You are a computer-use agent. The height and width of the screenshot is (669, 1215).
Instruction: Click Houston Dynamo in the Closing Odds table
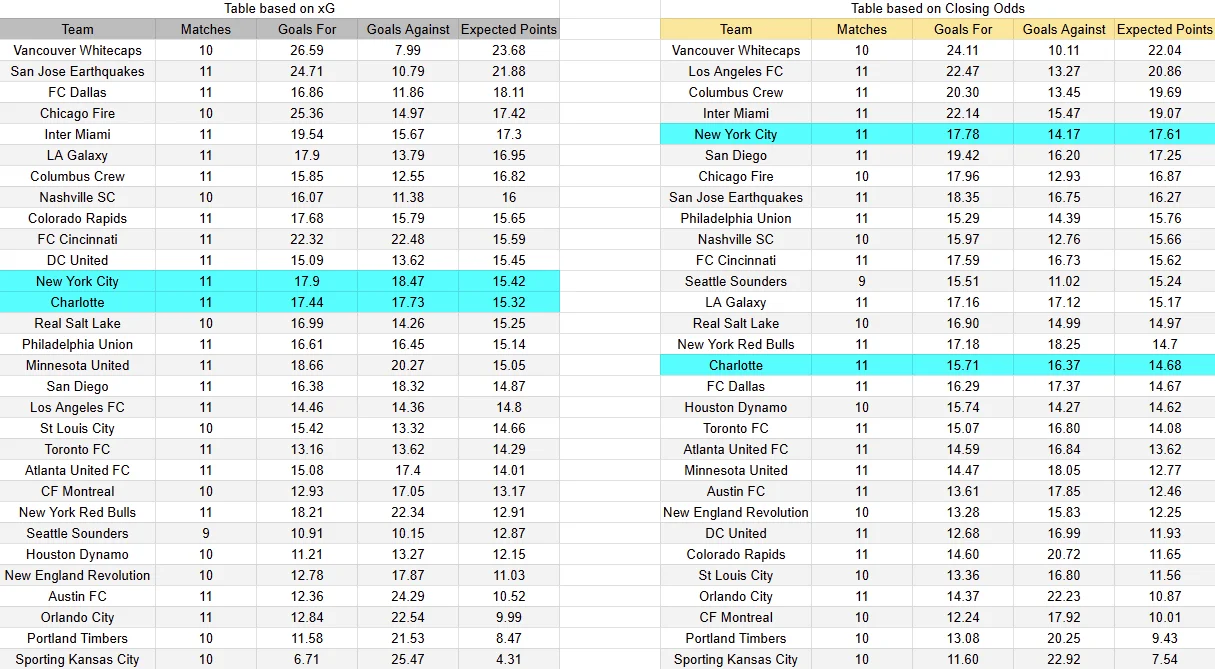point(736,407)
